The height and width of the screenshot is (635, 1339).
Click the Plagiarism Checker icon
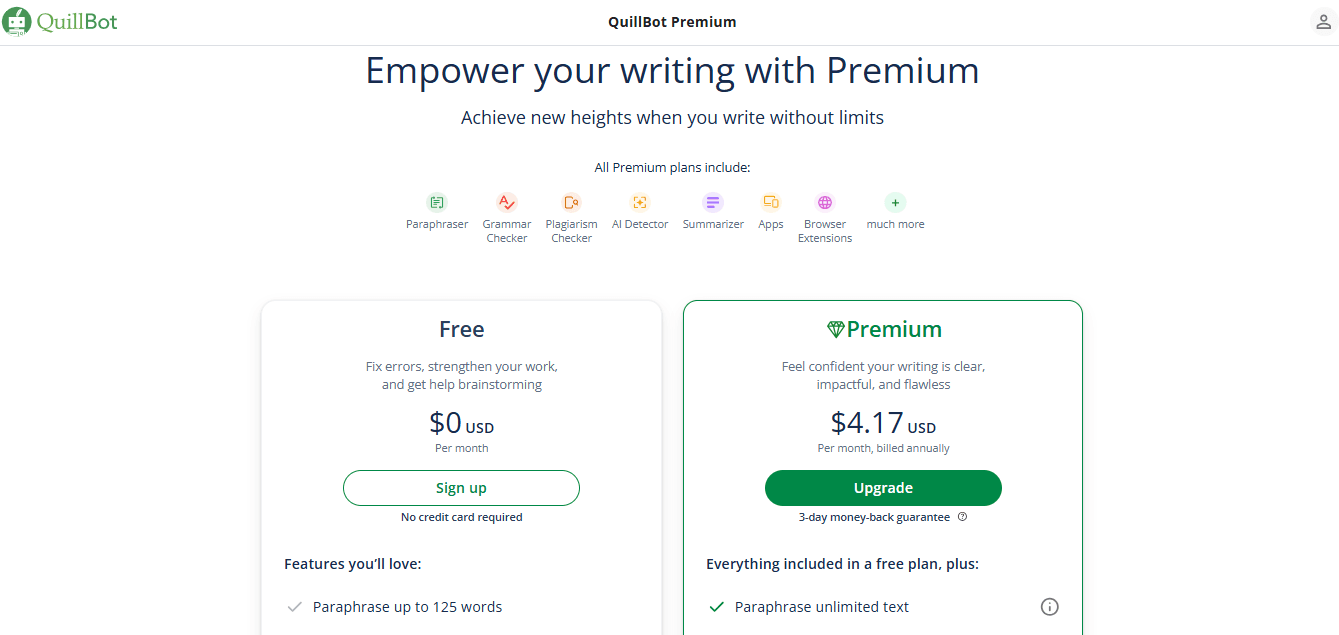(571, 202)
